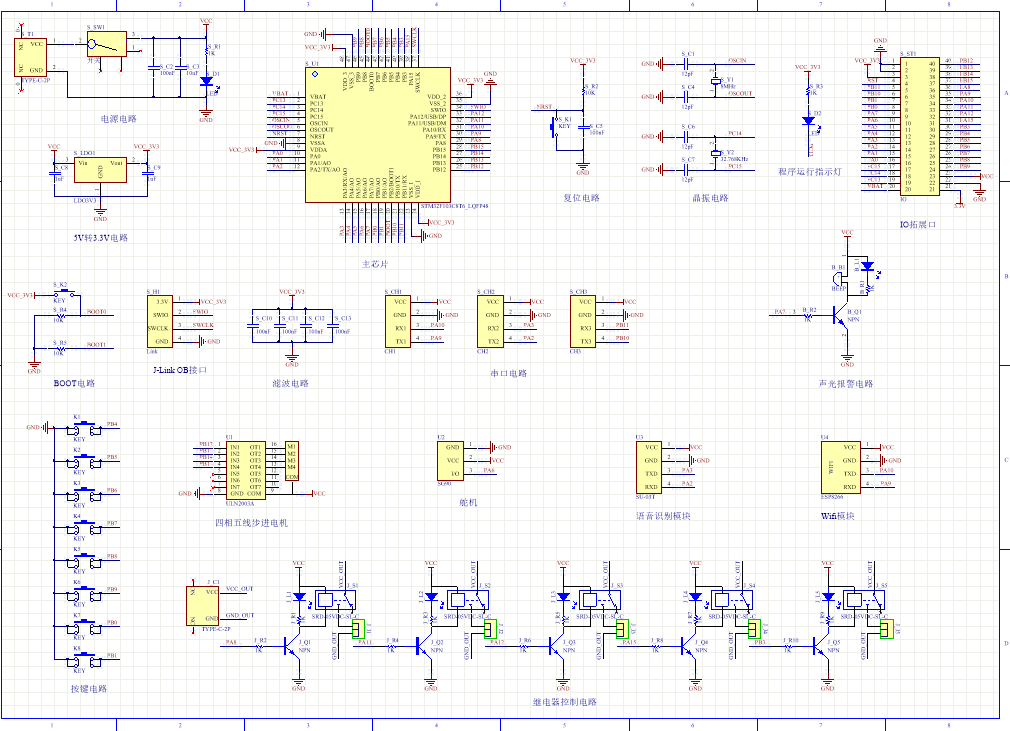Click the 串口电路 label
Image resolution: width=1010 pixels, height=731 pixels.
509,373
